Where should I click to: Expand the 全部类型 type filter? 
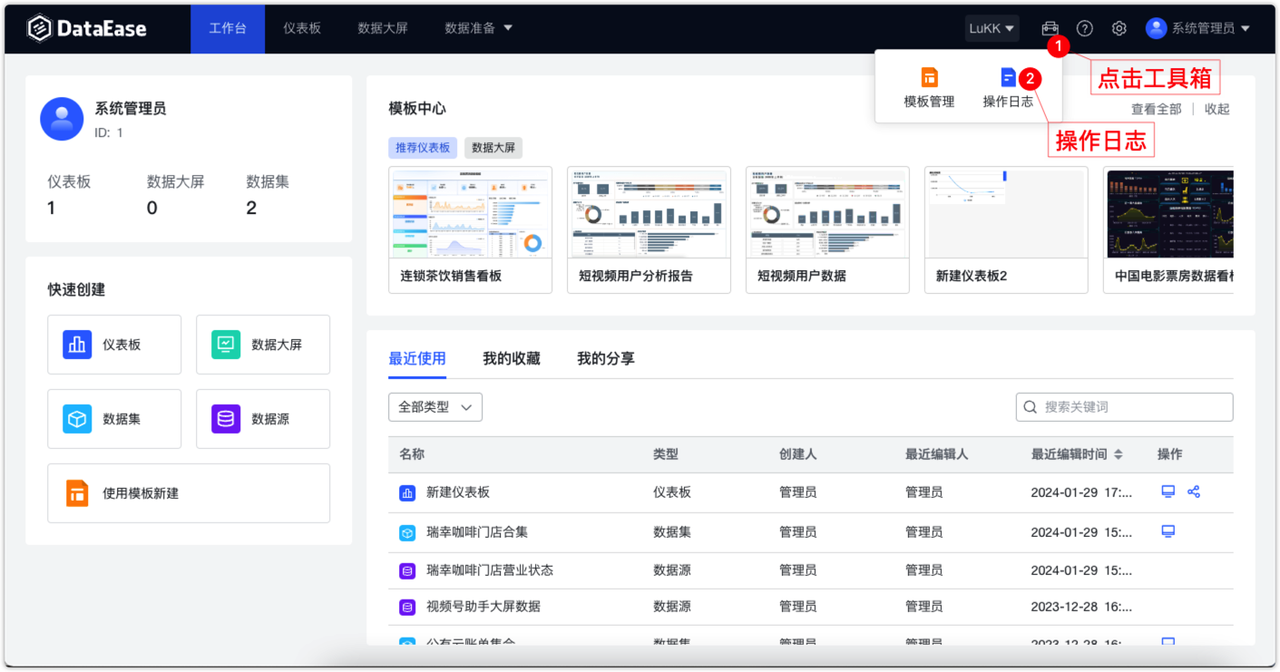pos(435,407)
